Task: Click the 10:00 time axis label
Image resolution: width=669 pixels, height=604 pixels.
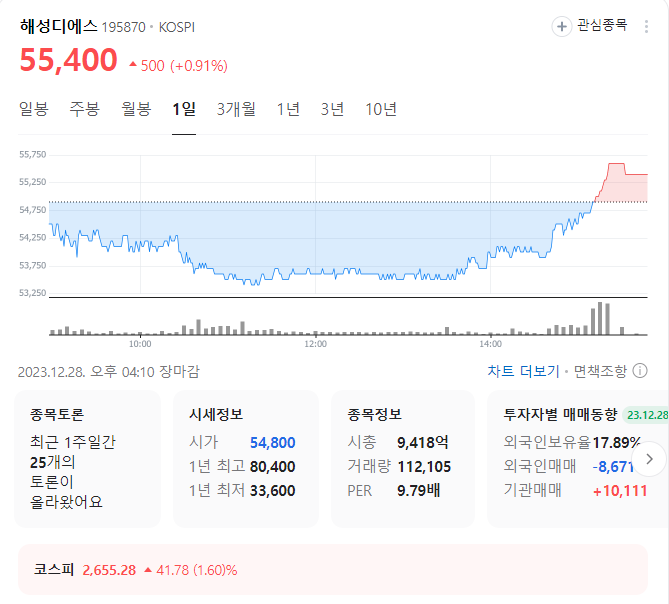Action: click(140, 344)
